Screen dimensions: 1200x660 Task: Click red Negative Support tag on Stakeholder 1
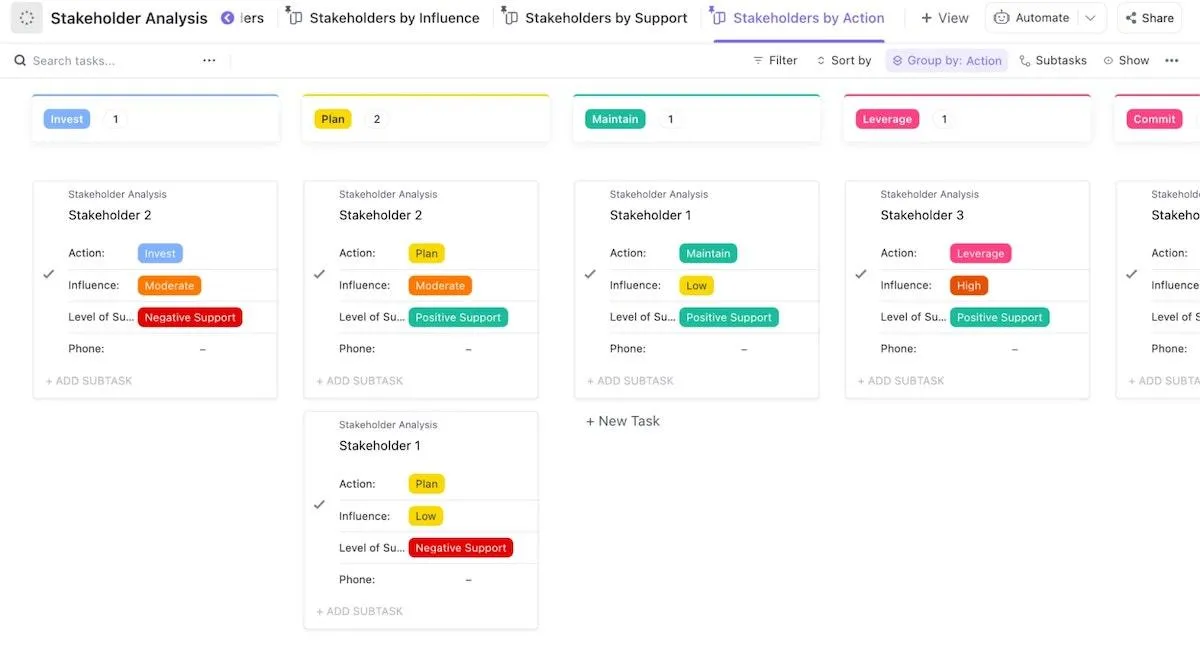[461, 548]
